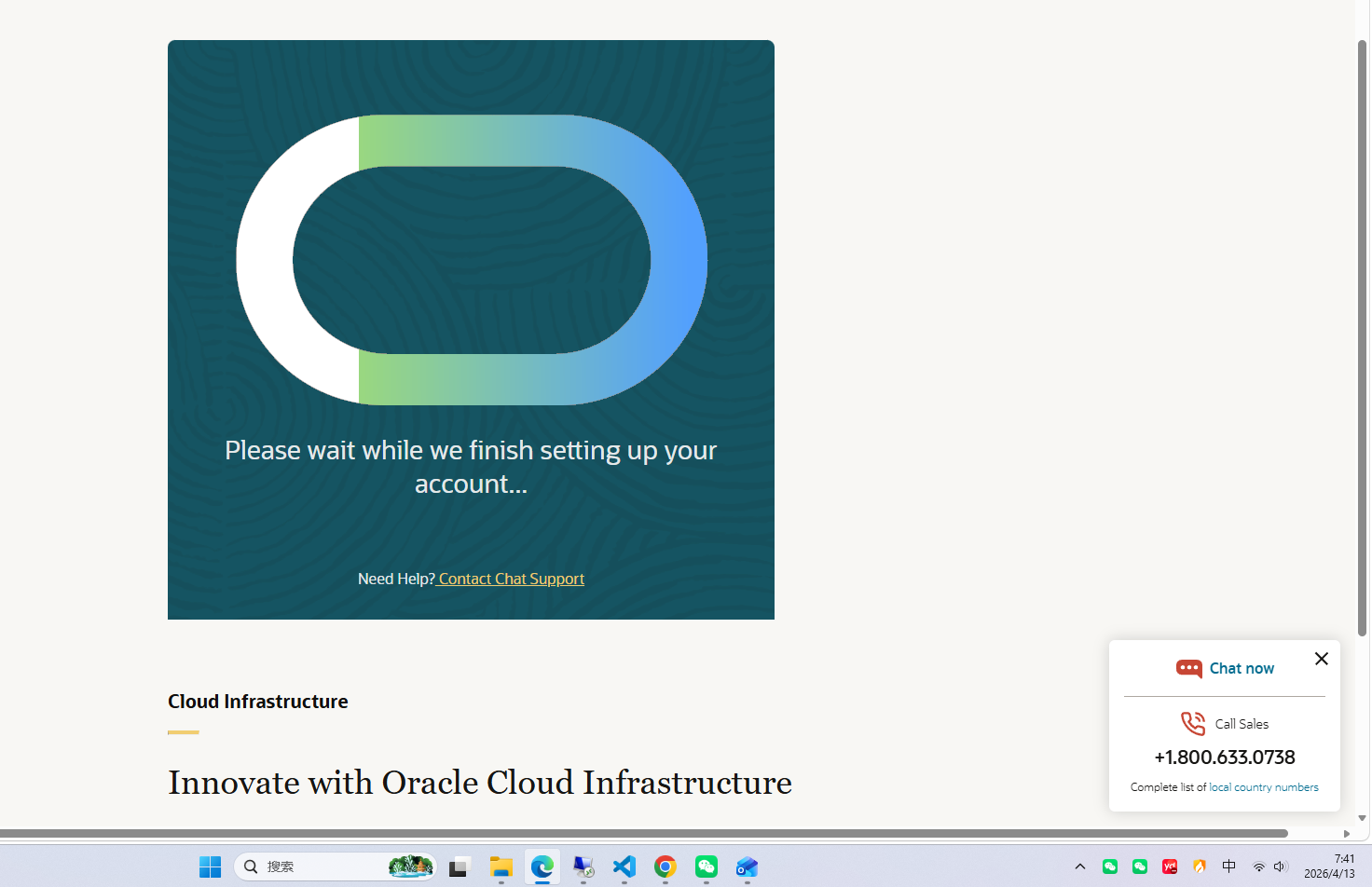Click the Call Sales label
Image resolution: width=1372 pixels, height=887 pixels.
[x=1242, y=724]
